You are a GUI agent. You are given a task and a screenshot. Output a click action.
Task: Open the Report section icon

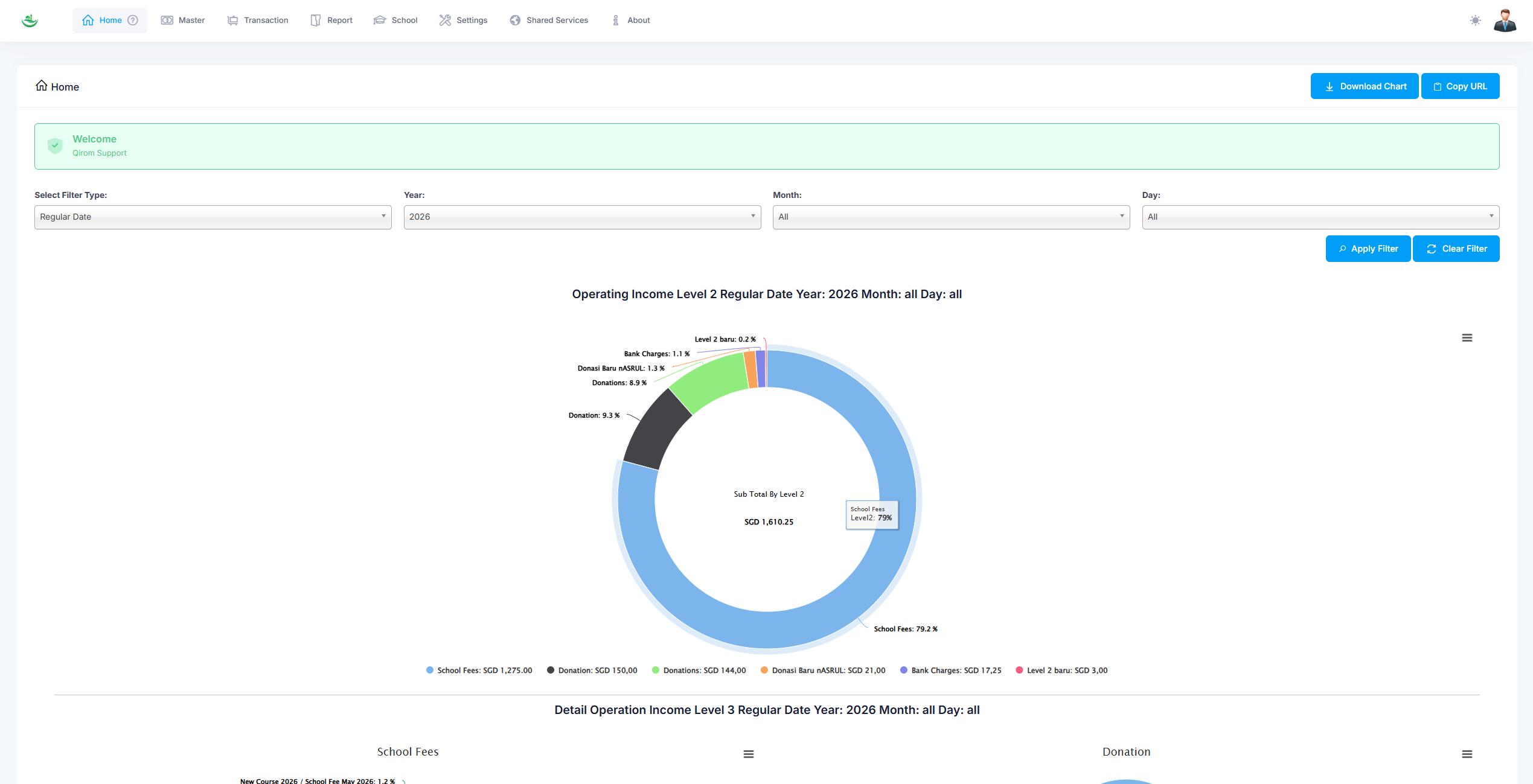(315, 20)
